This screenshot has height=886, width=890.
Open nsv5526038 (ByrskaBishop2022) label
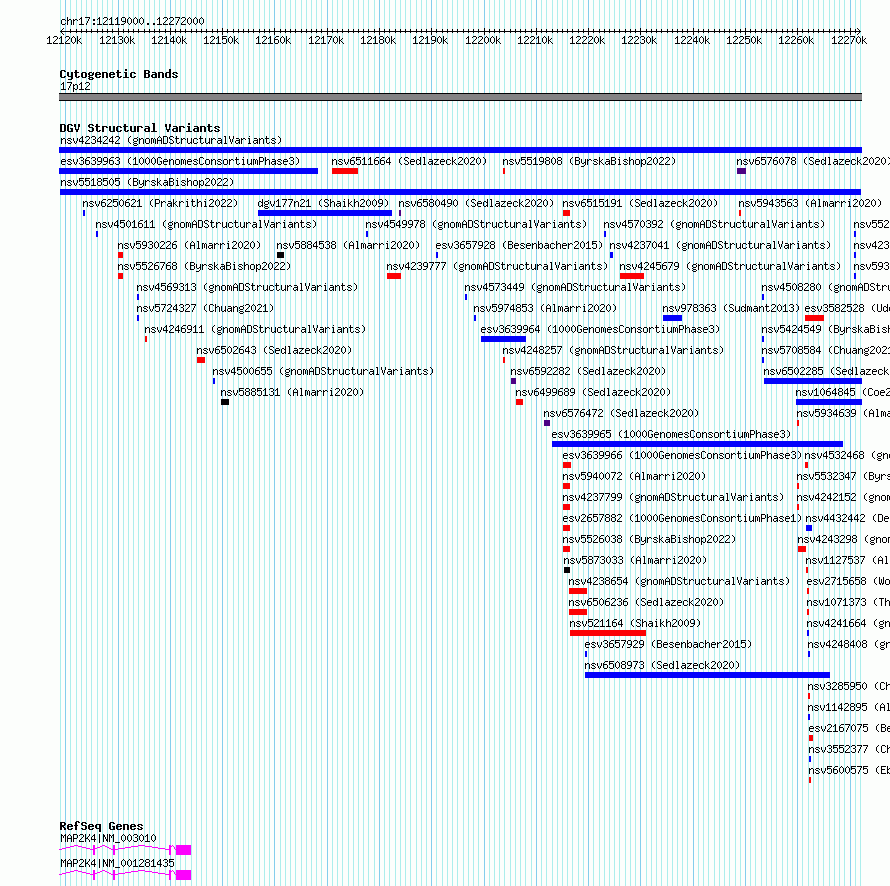[x=649, y=539]
